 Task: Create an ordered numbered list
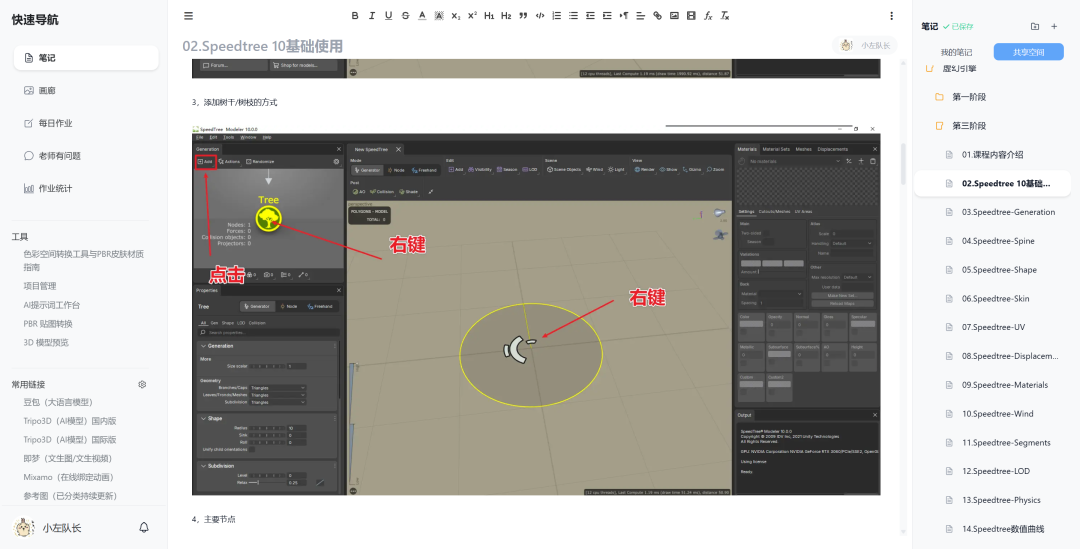click(557, 16)
